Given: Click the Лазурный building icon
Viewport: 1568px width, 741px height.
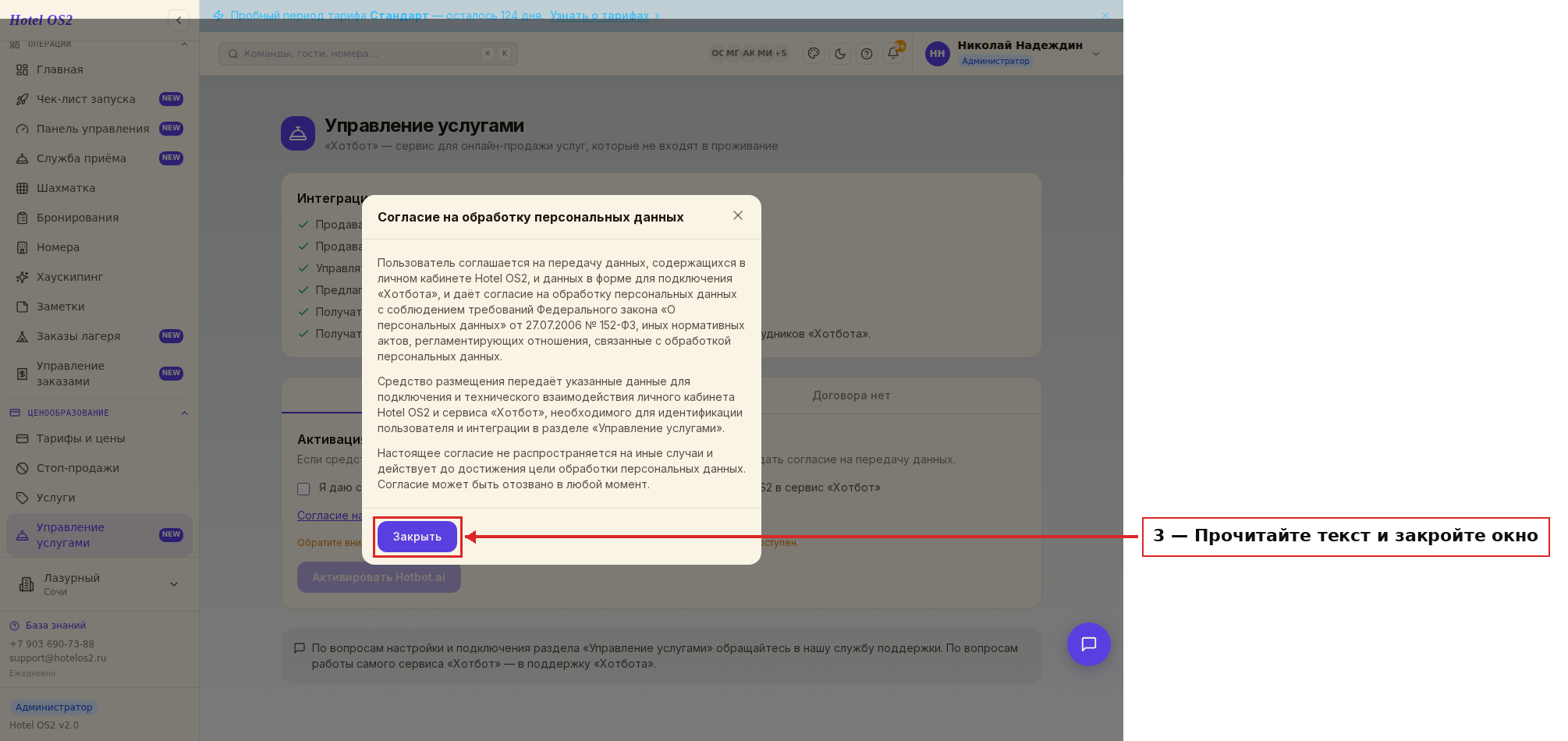Looking at the screenshot, I should pyautogui.click(x=27, y=584).
